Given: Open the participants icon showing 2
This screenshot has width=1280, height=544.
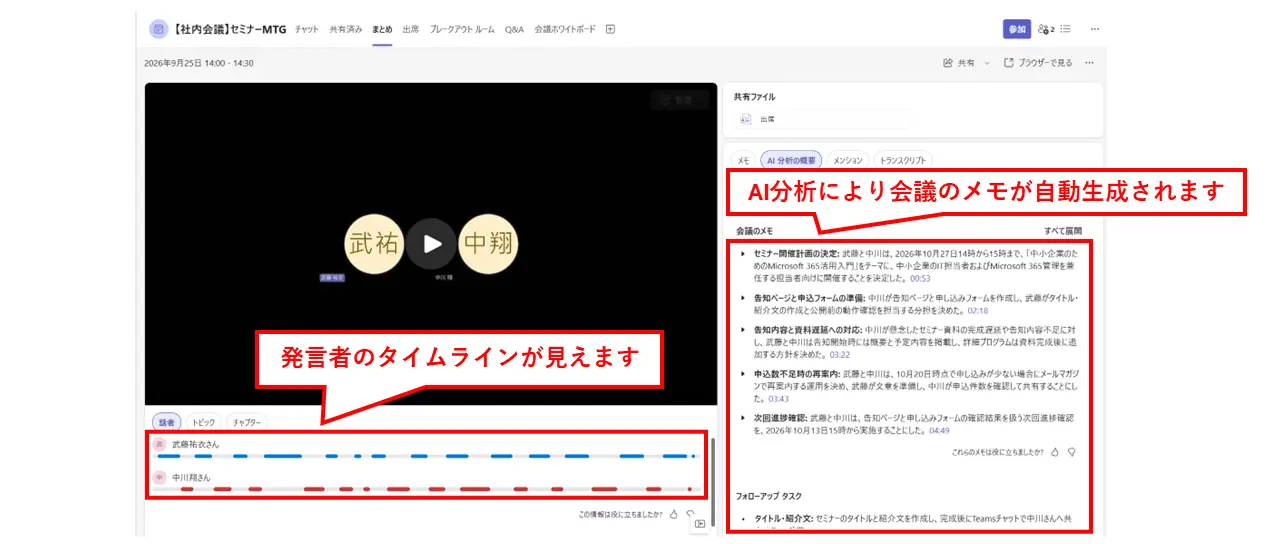Looking at the screenshot, I should (x=1046, y=29).
